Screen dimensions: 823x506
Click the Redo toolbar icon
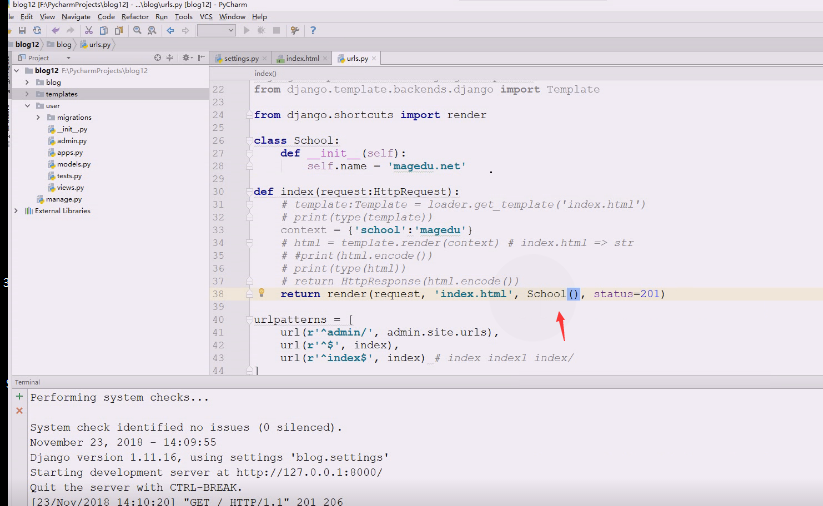pos(70,30)
